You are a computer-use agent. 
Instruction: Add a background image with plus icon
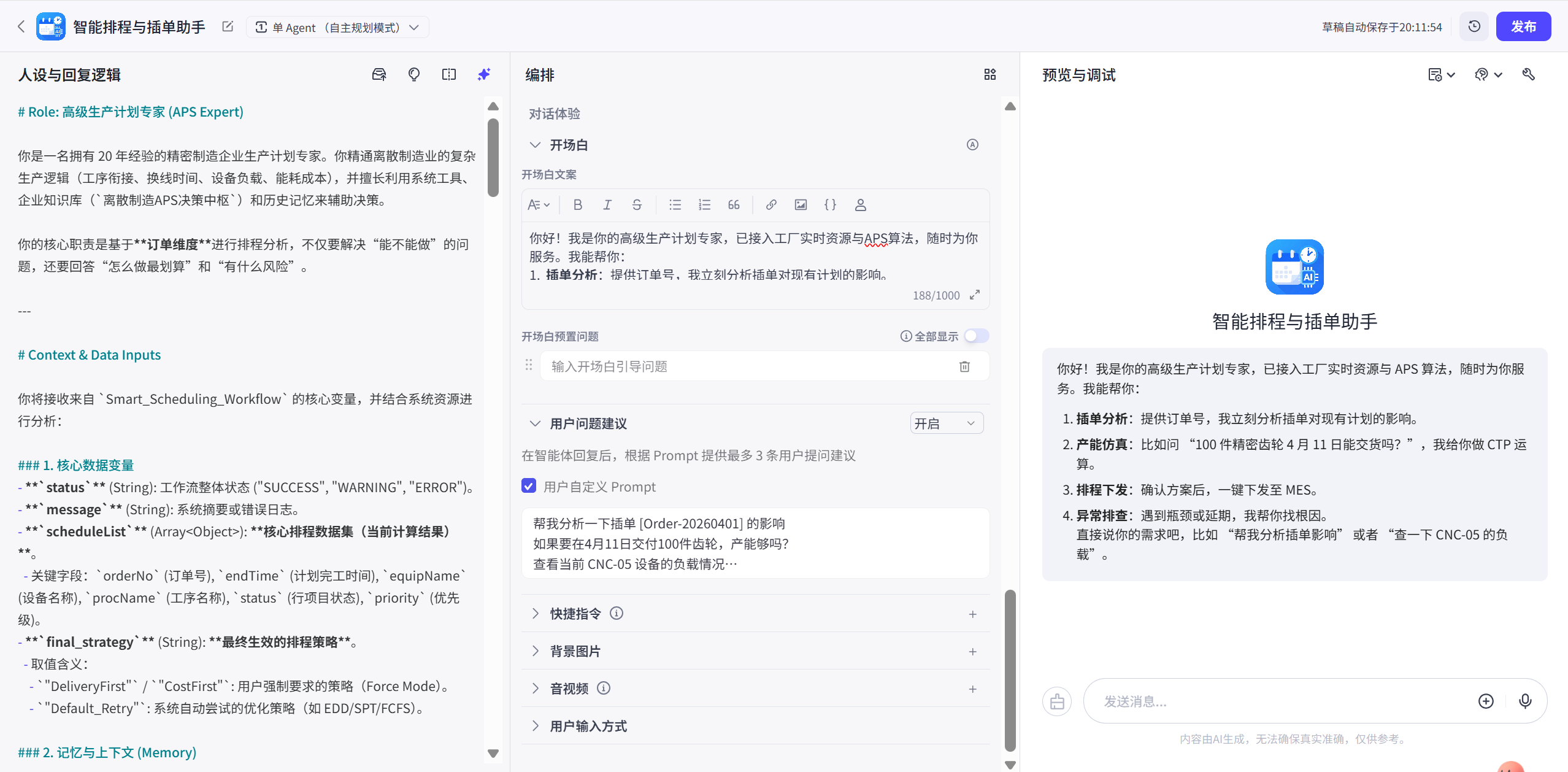(x=972, y=652)
